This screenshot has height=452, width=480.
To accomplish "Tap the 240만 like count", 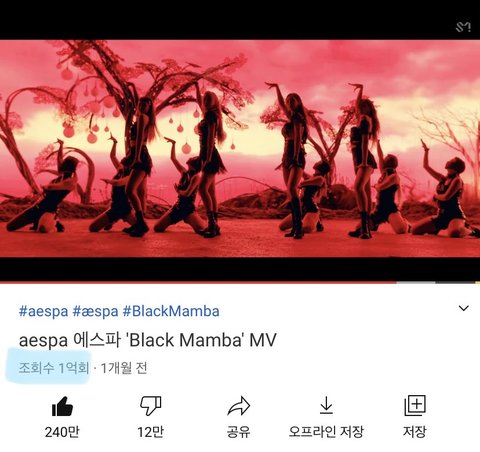I will point(62,432).
